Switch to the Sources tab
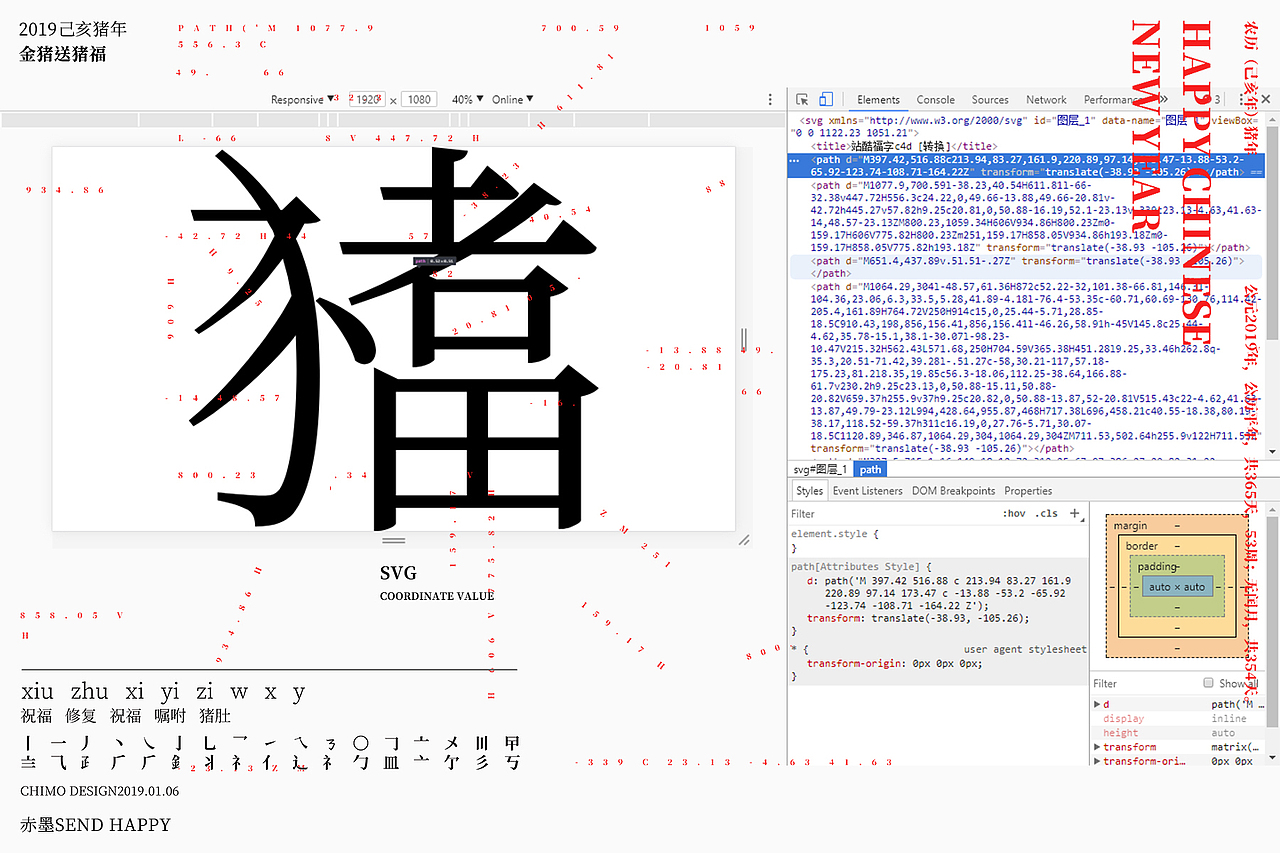Screen dimensions: 1280x853 click(990, 100)
